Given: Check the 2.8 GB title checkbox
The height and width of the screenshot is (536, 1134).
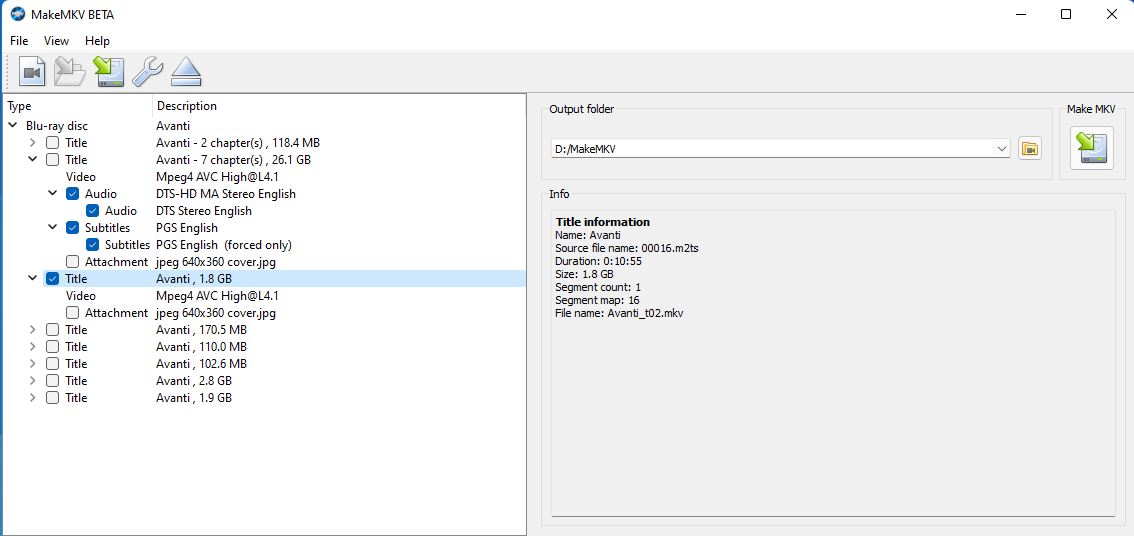Looking at the screenshot, I should [x=52, y=380].
